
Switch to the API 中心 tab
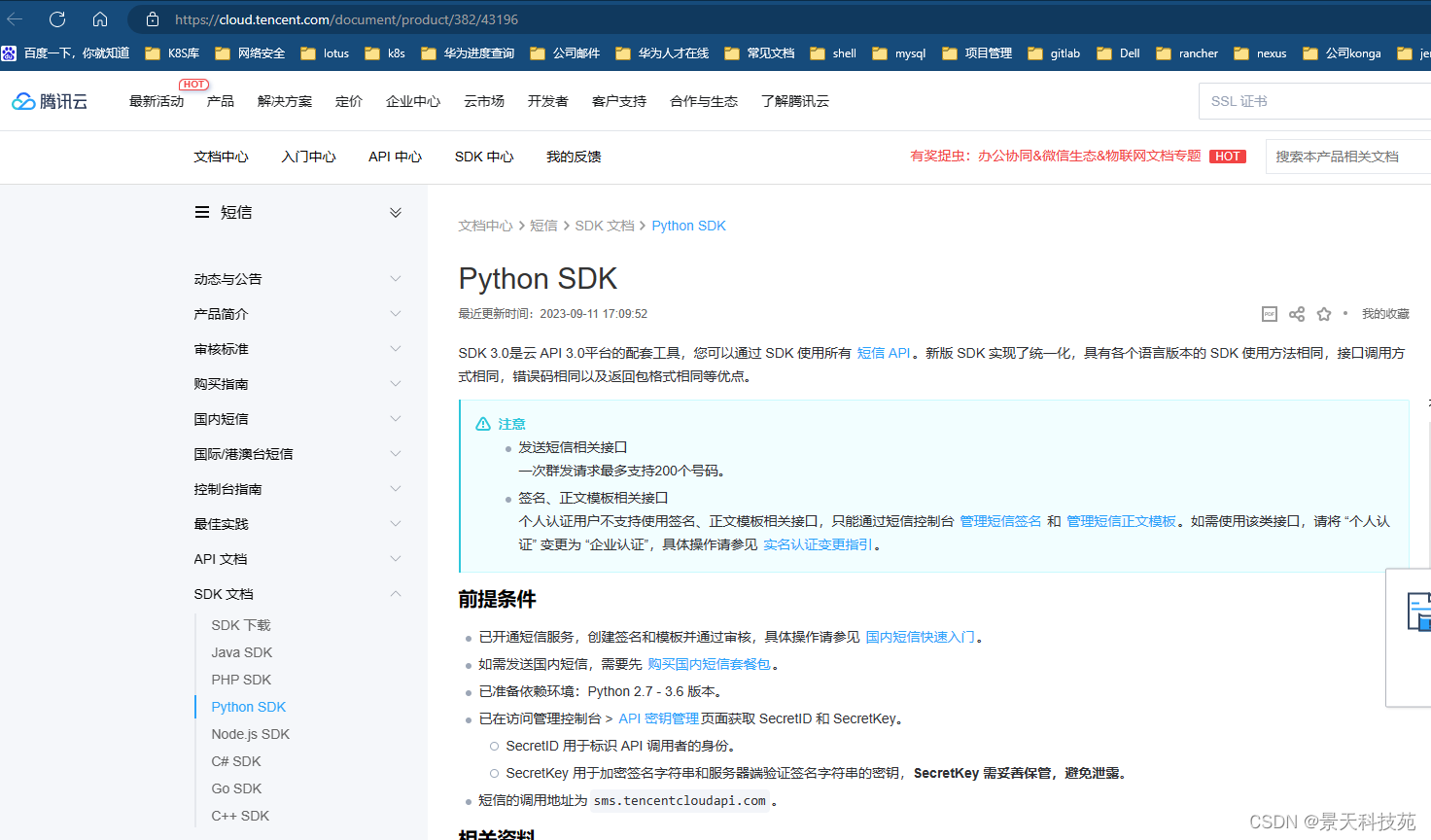coord(395,156)
